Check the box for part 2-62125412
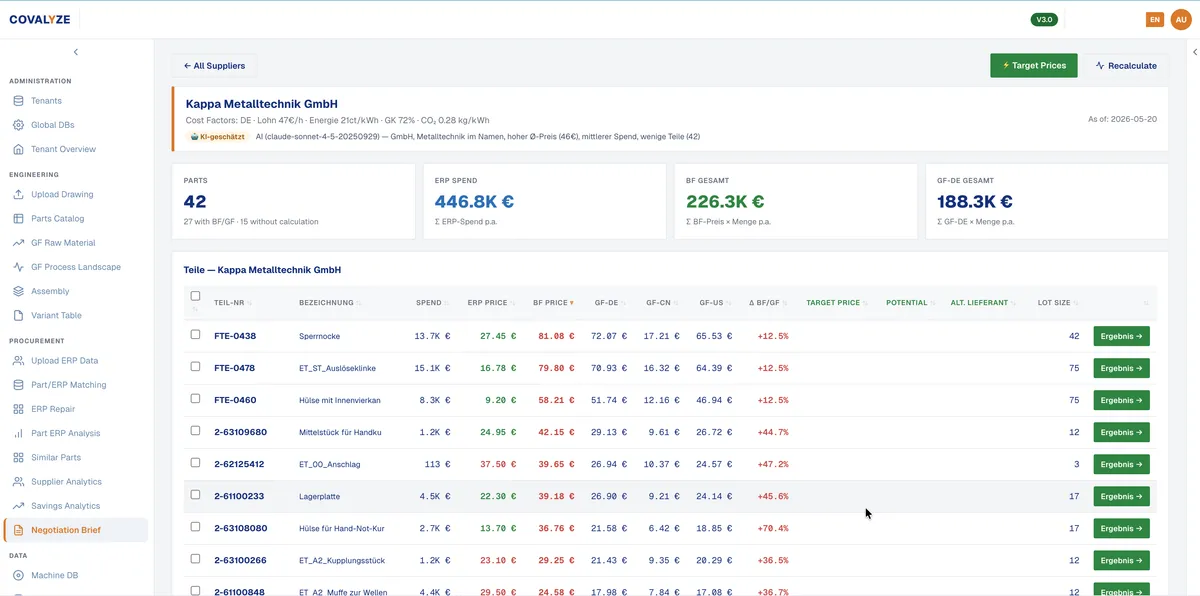 (x=195, y=463)
